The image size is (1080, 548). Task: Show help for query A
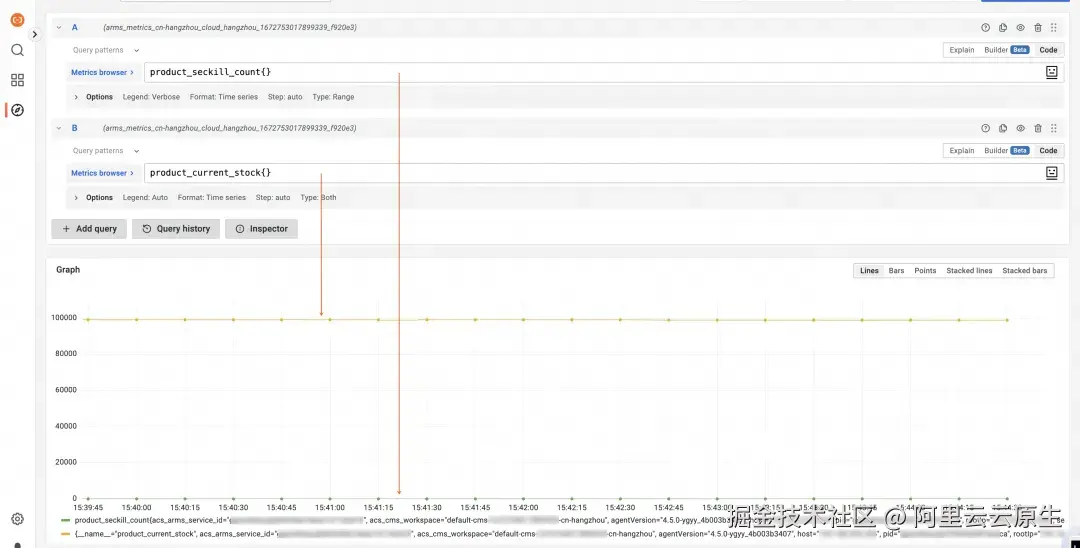(x=985, y=28)
